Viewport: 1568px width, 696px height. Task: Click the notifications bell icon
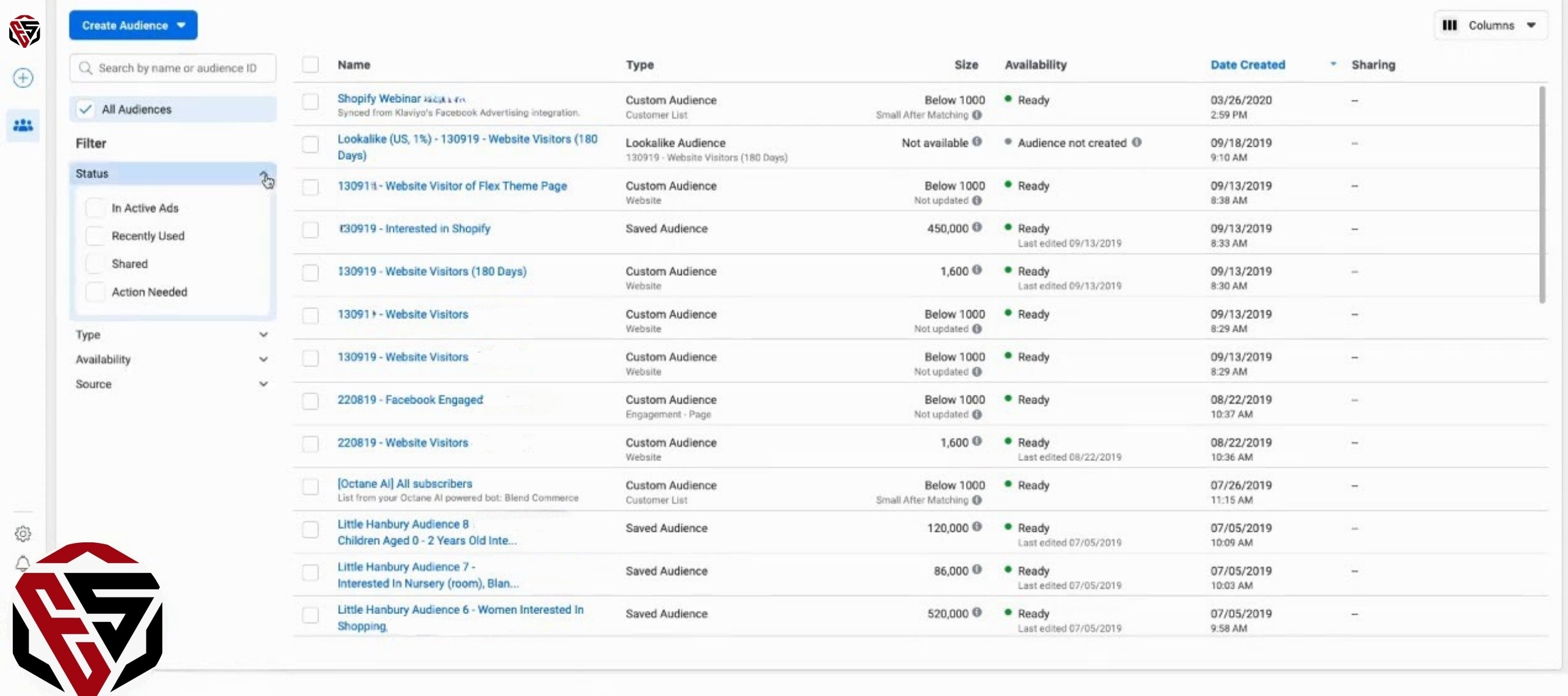click(x=23, y=563)
